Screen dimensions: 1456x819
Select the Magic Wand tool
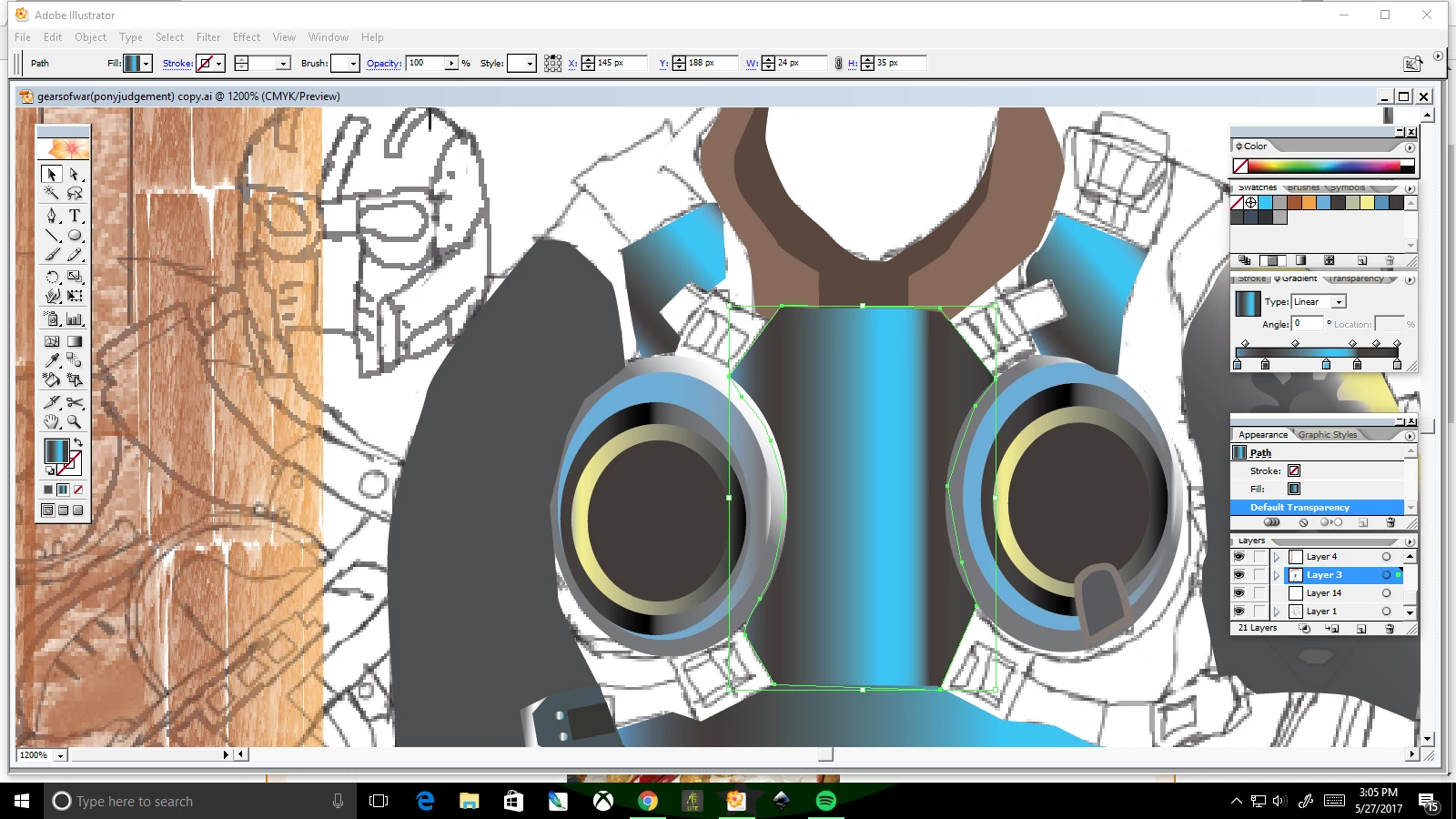(52, 193)
